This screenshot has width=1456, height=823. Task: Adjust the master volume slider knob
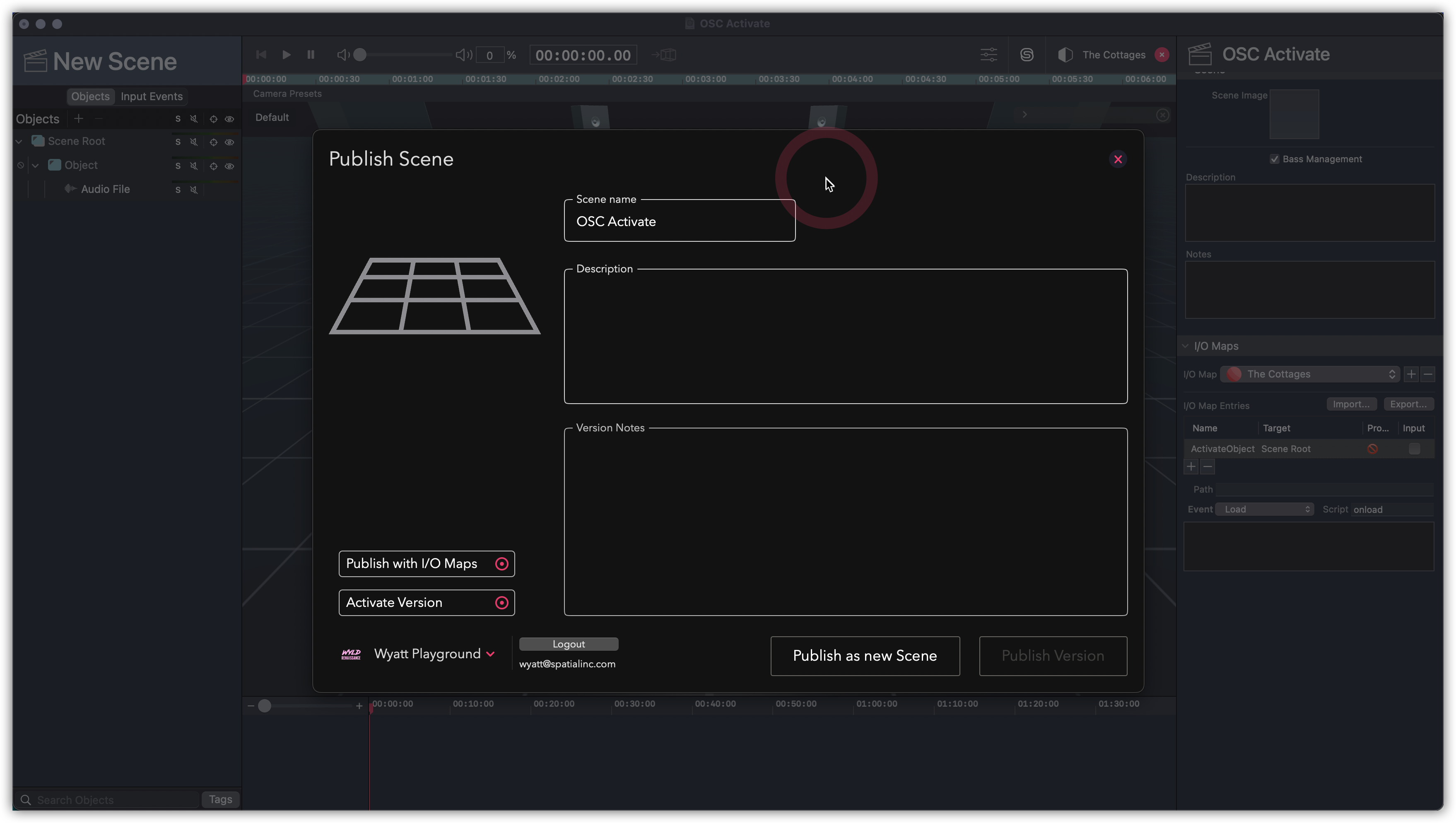(359, 55)
